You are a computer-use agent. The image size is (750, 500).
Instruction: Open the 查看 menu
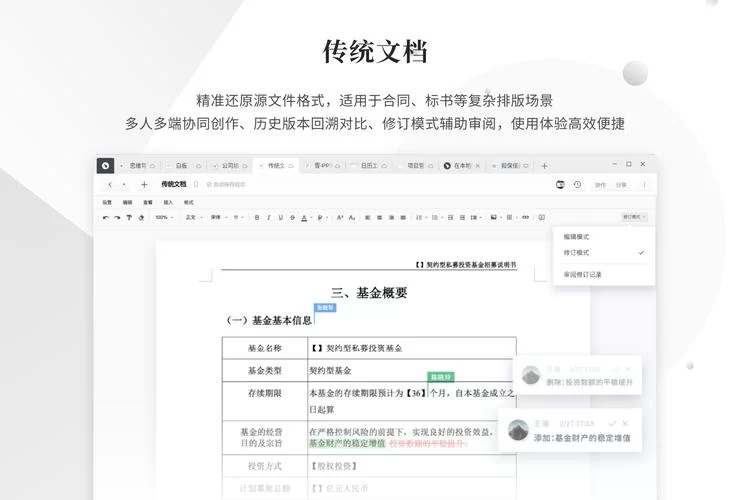(148, 202)
